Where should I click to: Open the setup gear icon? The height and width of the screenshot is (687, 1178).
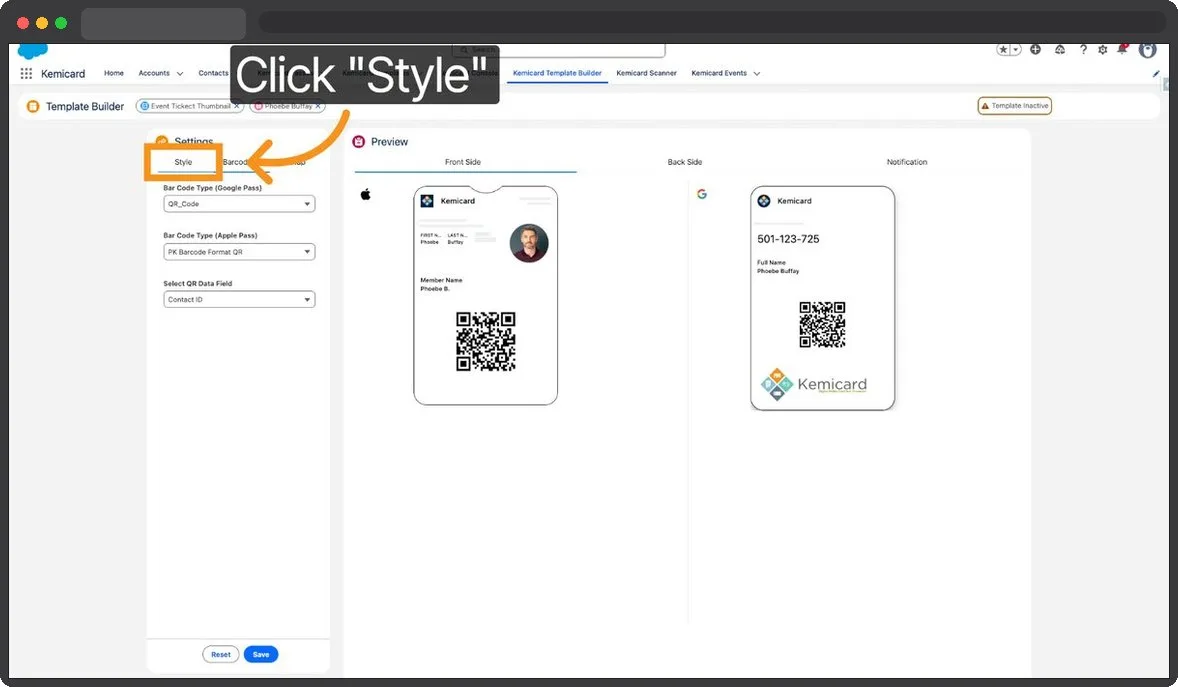pyautogui.click(x=1102, y=50)
